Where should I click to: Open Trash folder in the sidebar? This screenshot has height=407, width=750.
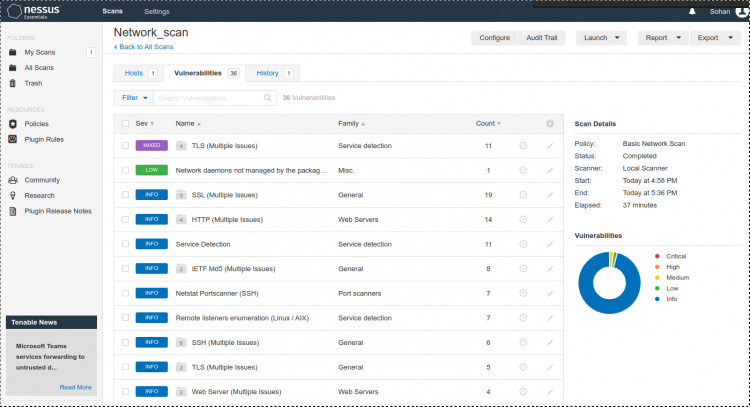[33, 83]
